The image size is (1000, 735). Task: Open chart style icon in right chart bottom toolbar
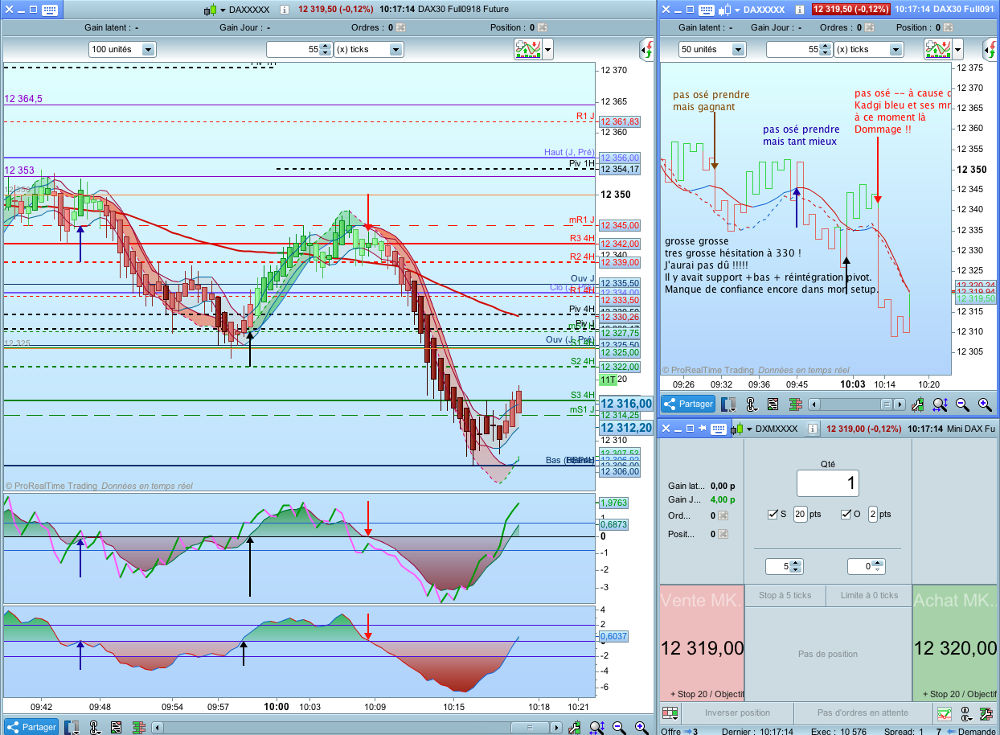pos(728,404)
